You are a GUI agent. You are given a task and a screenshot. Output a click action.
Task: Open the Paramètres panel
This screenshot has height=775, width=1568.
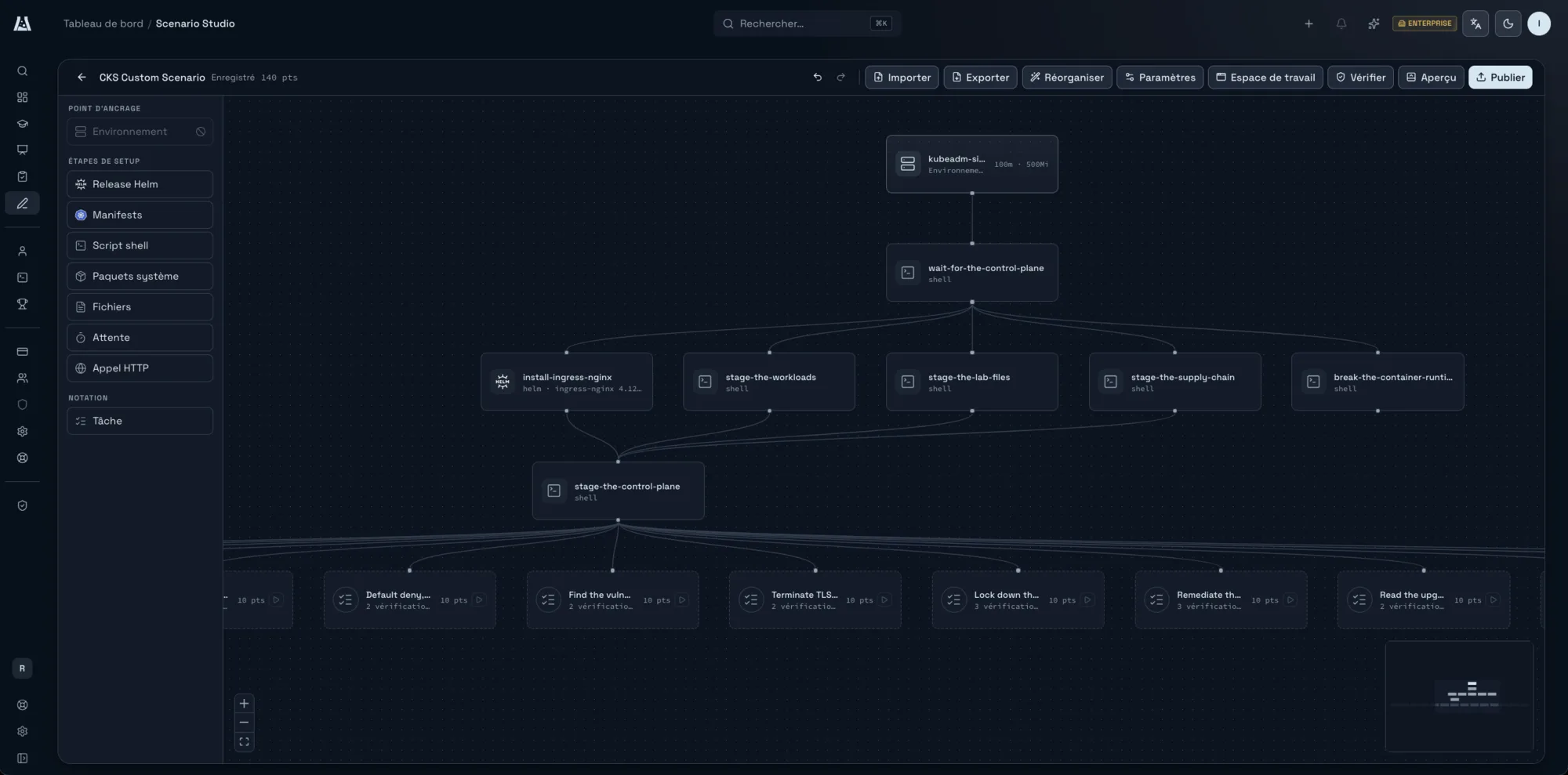coord(1160,78)
